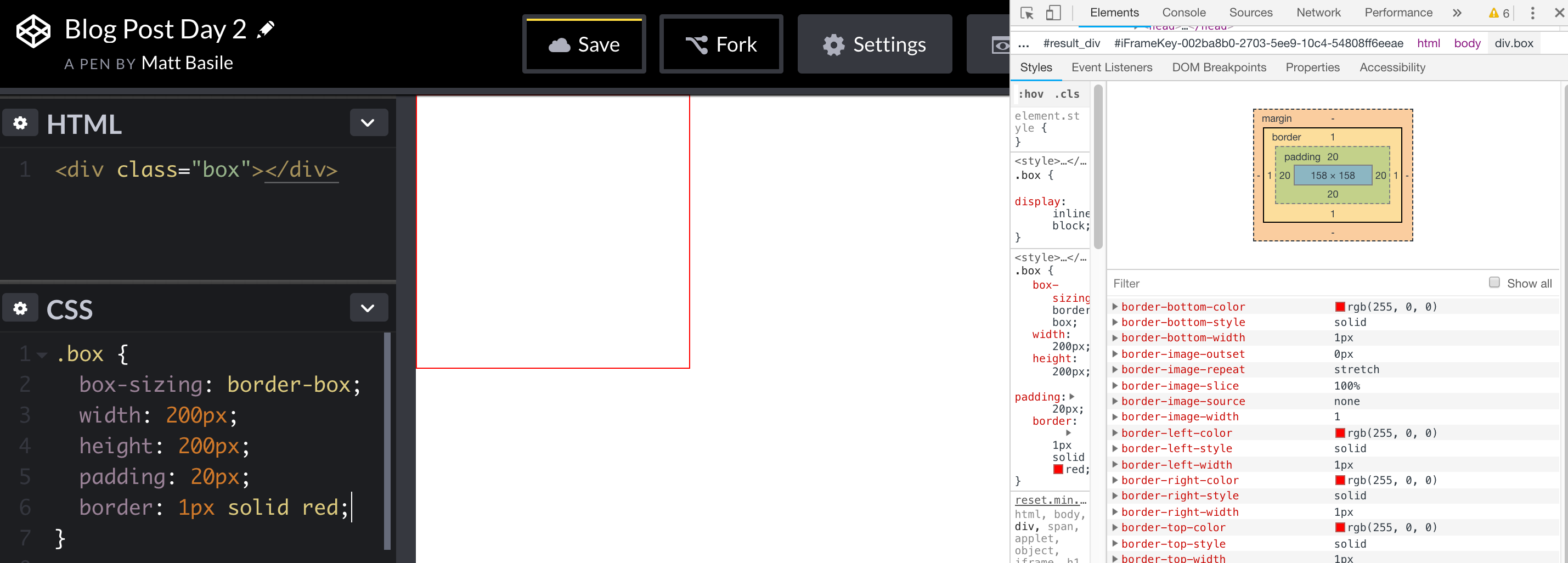Open the Event Listeners tab
Viewport: 1568px width, 563px height.
(1112, 67)
